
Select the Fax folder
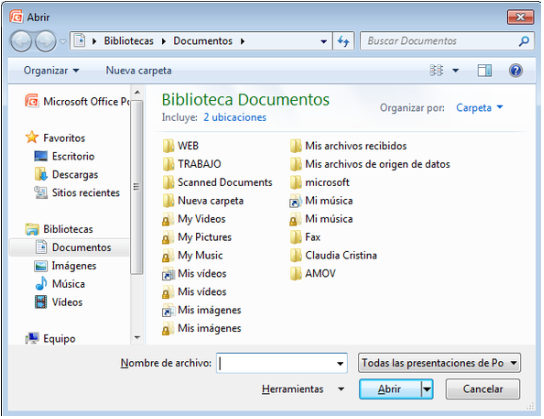305,237
